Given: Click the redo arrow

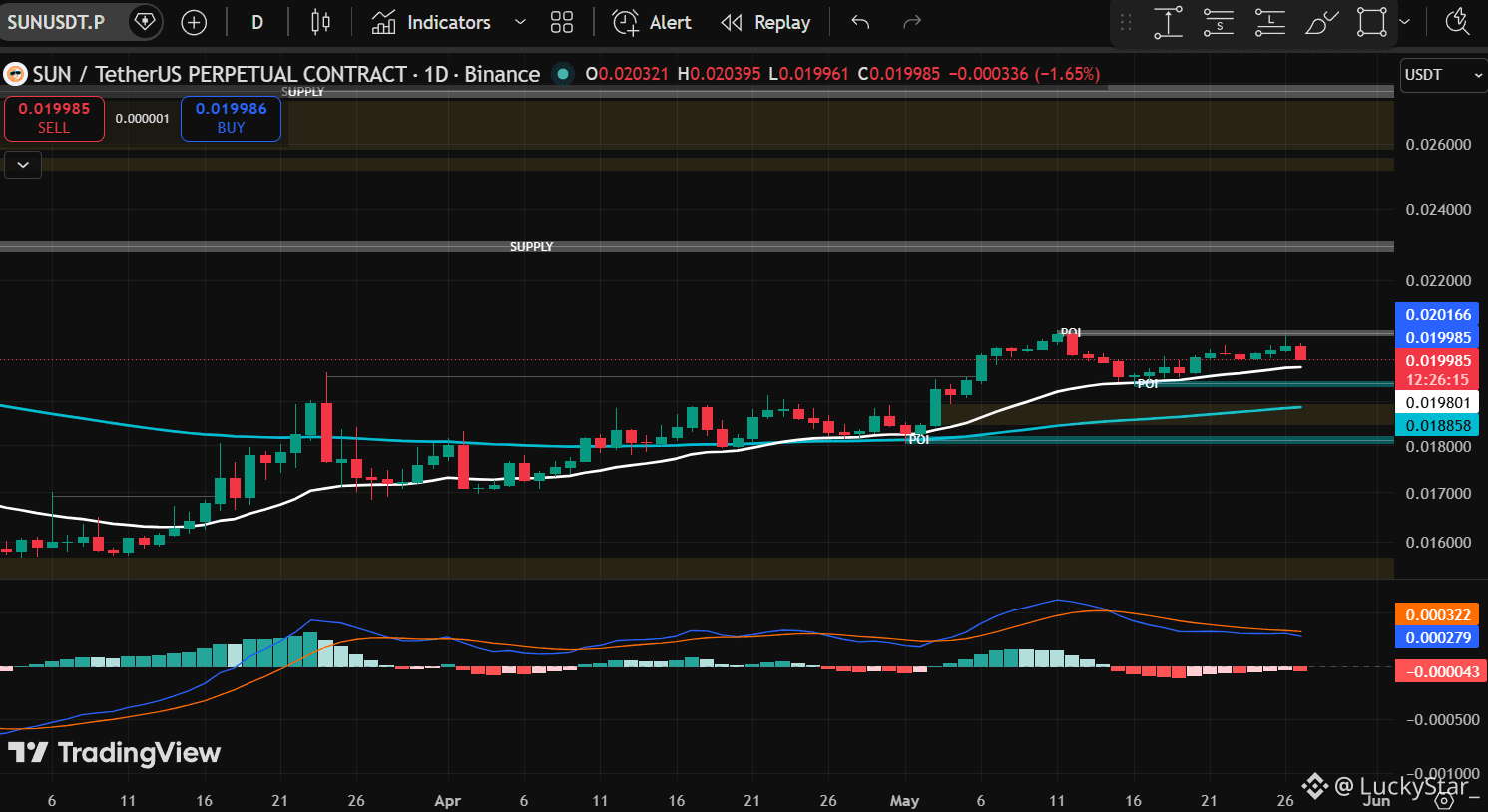Looking at the screenshot, I should [910, 22].
